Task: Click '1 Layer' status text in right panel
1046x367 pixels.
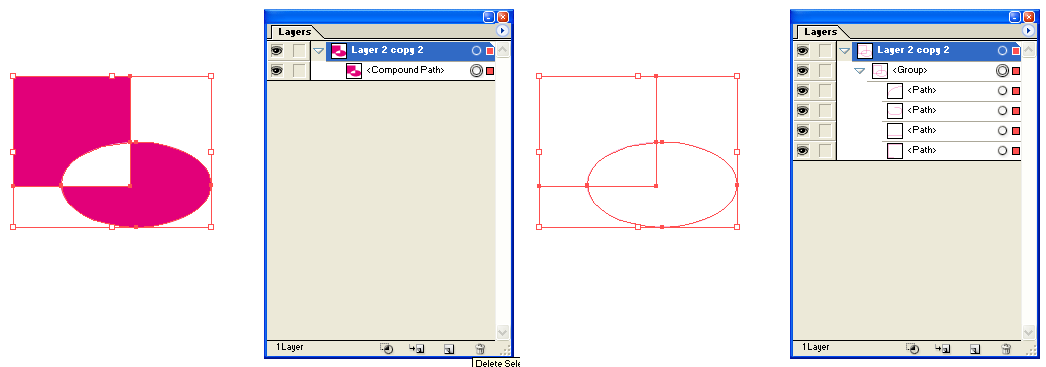Action: click(x=815, y=348)
